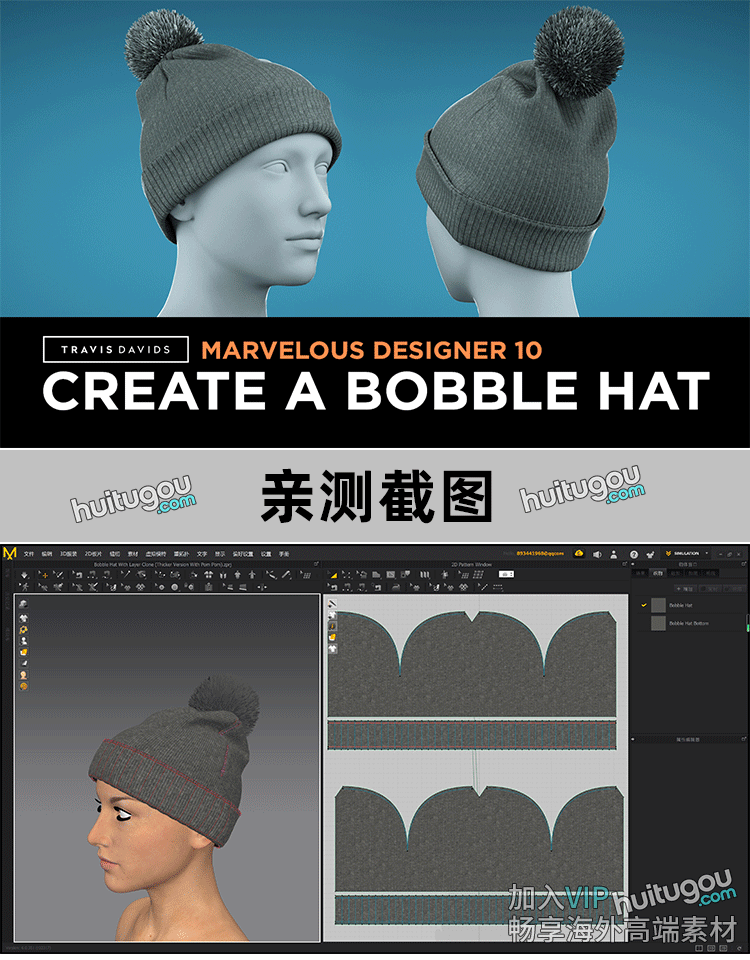Open the SIMULATION mode dropdown
The width and height of the screenshot is (750, 960).
688,553
